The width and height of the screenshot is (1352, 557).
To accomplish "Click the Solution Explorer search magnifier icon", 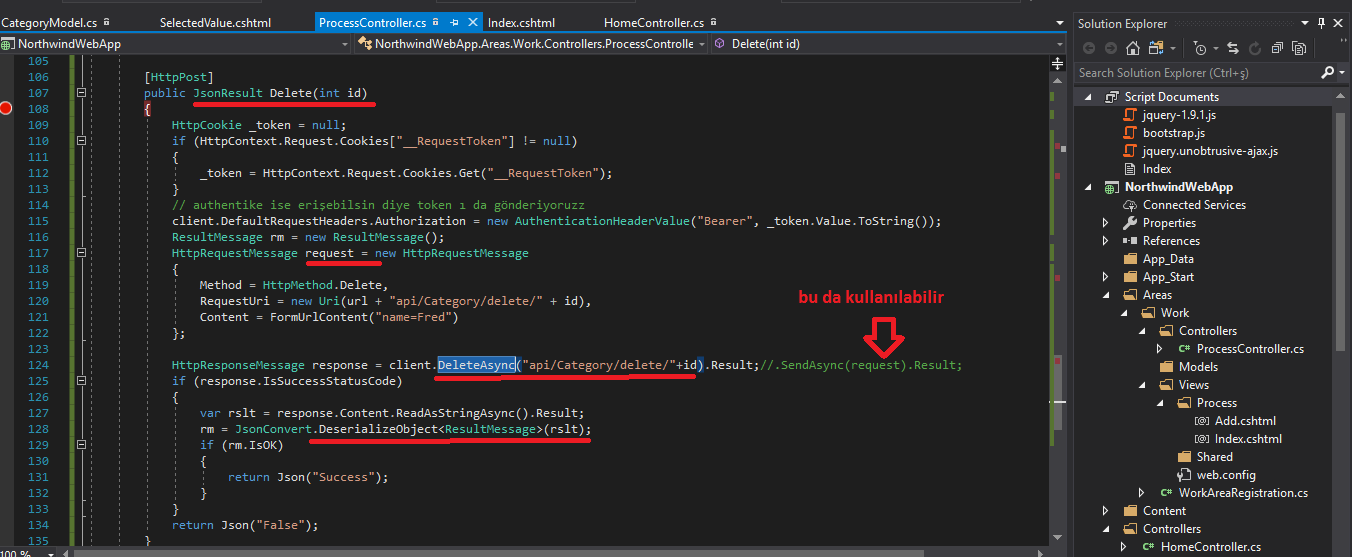I will pyautogui.click(x=1327, y=72).
